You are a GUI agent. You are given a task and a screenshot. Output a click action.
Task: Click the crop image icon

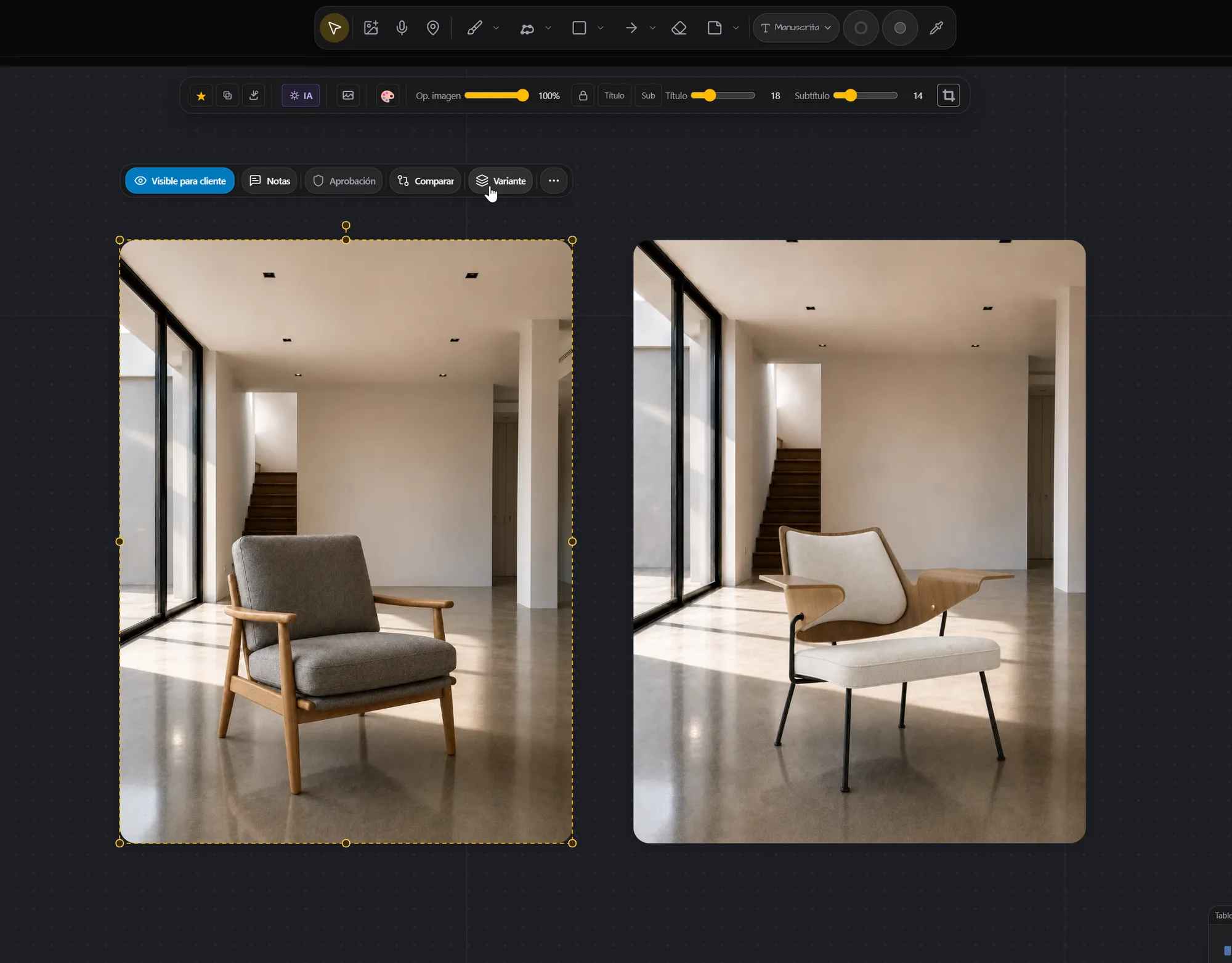point(949,95)
